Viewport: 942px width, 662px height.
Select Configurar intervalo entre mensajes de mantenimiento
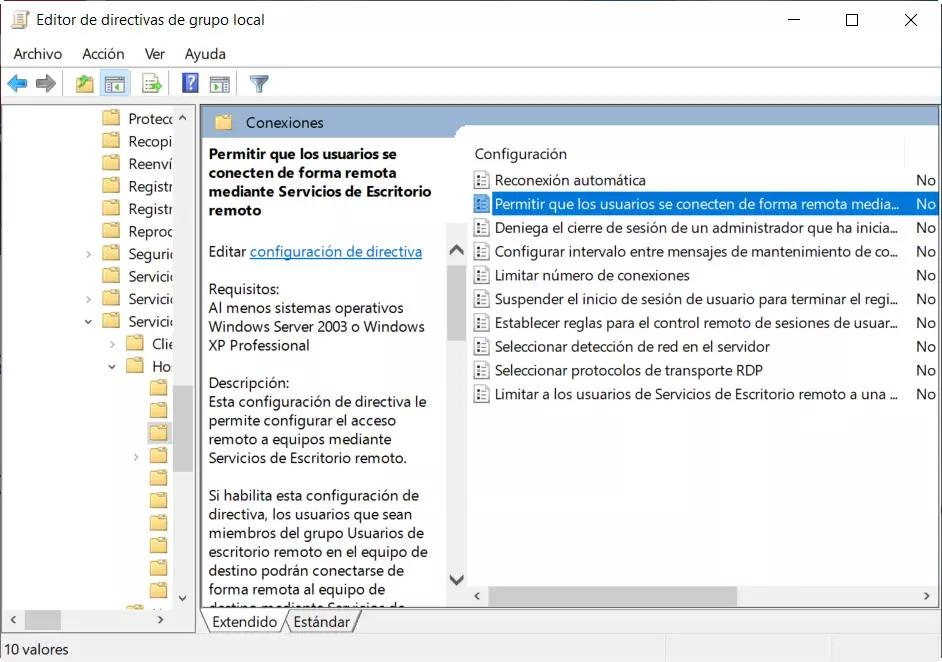pyautogui.click(x=696, y=252)
